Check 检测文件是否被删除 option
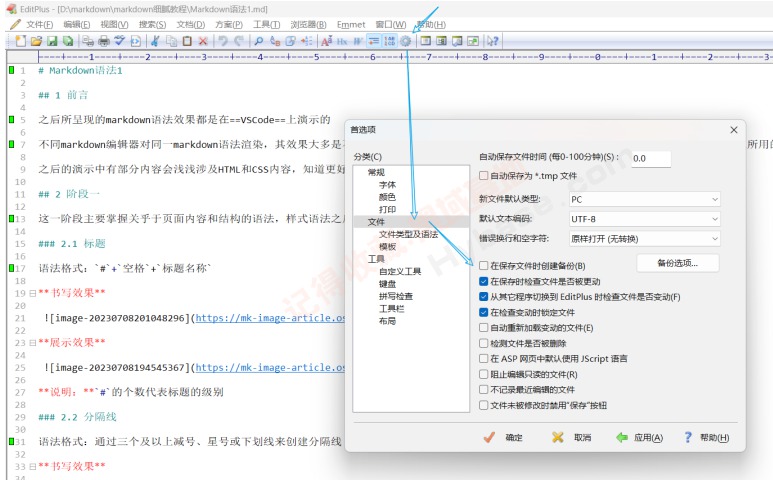773x480 pixels. (x=484, y=343)
